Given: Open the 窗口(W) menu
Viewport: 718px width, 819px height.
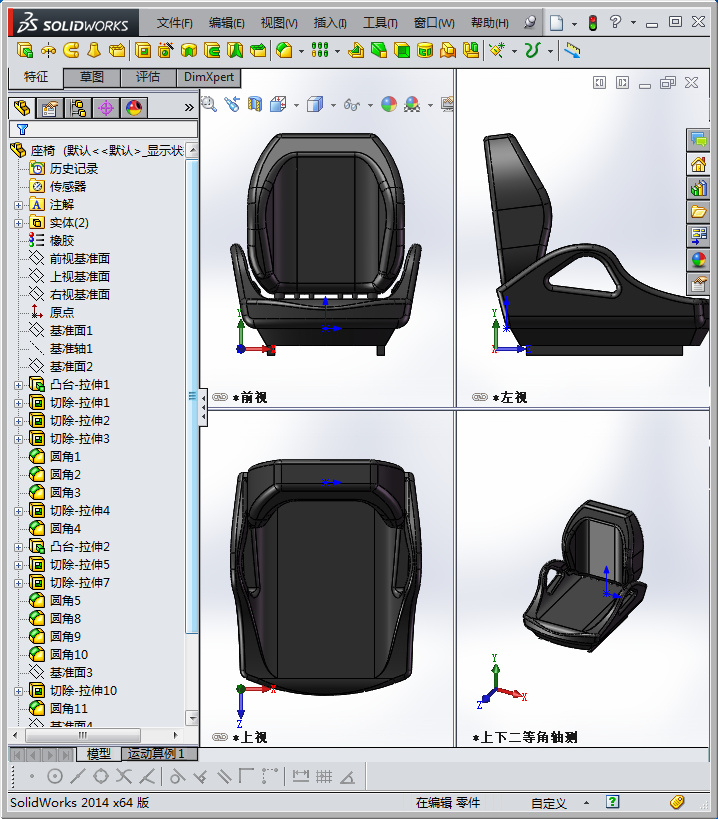Looking at the screenshot, I should click(x=434, y=22).
